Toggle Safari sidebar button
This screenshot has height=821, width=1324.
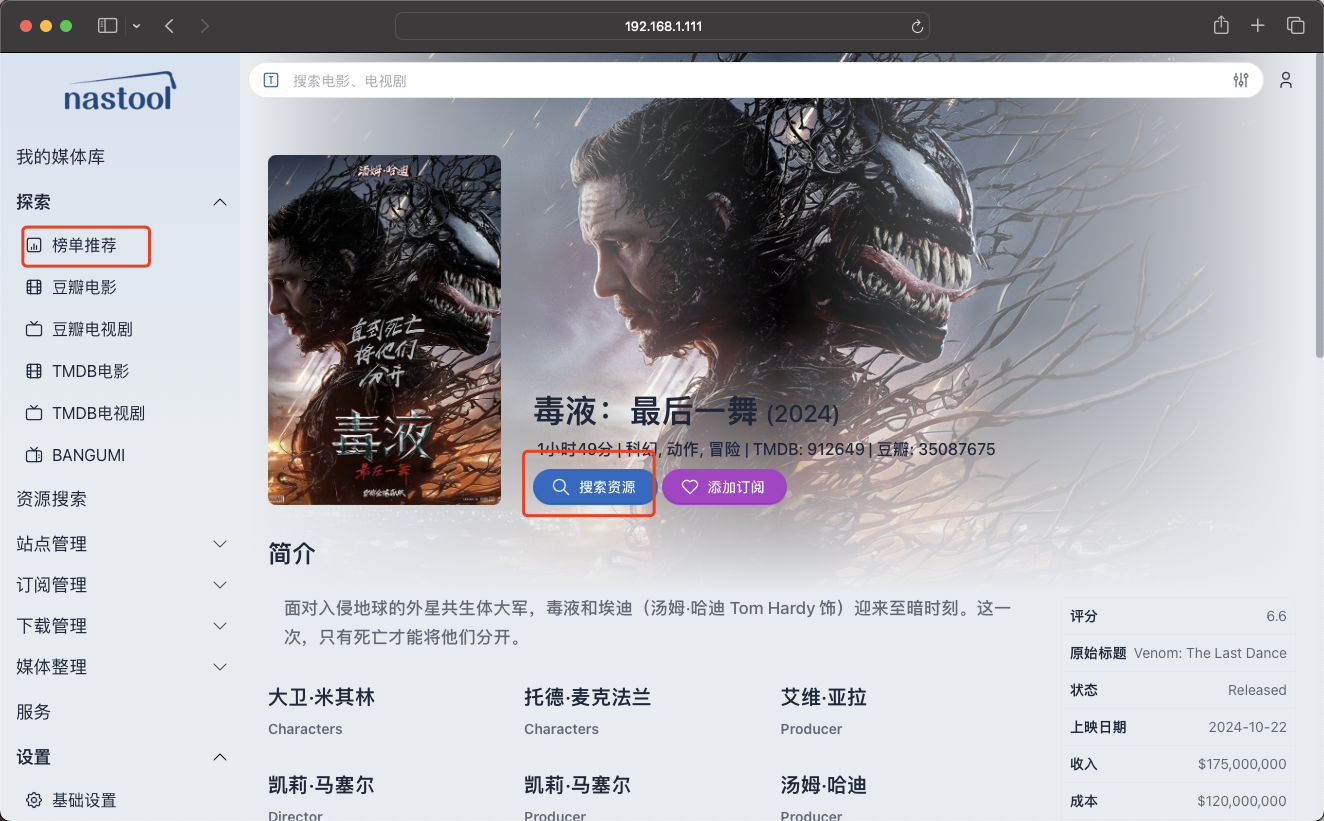point(107,26)
